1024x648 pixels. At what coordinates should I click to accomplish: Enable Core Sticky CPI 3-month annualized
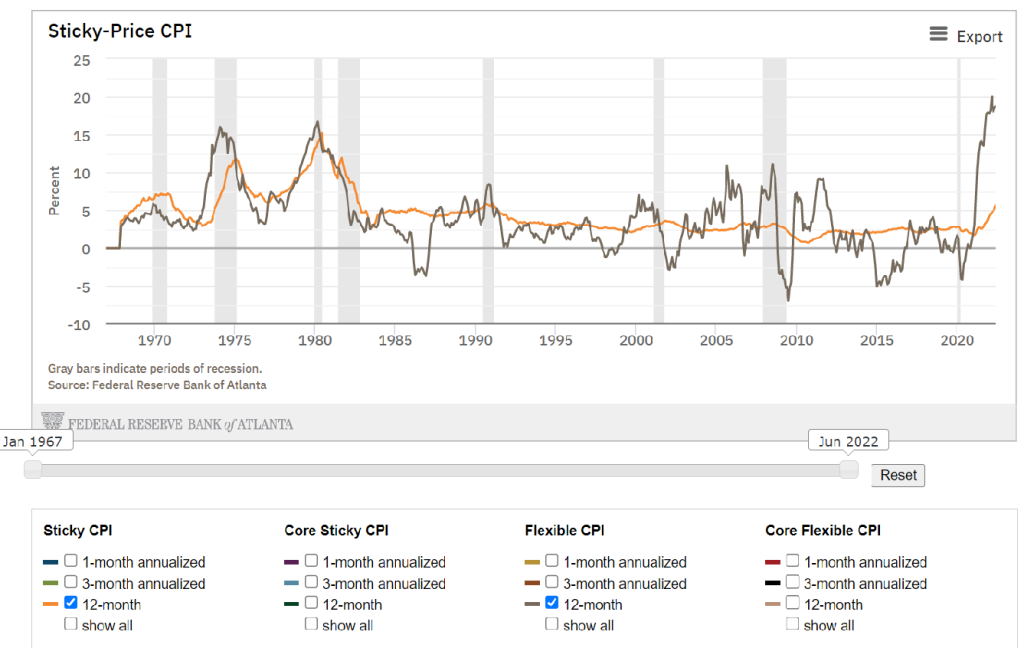tap(312, 582)
